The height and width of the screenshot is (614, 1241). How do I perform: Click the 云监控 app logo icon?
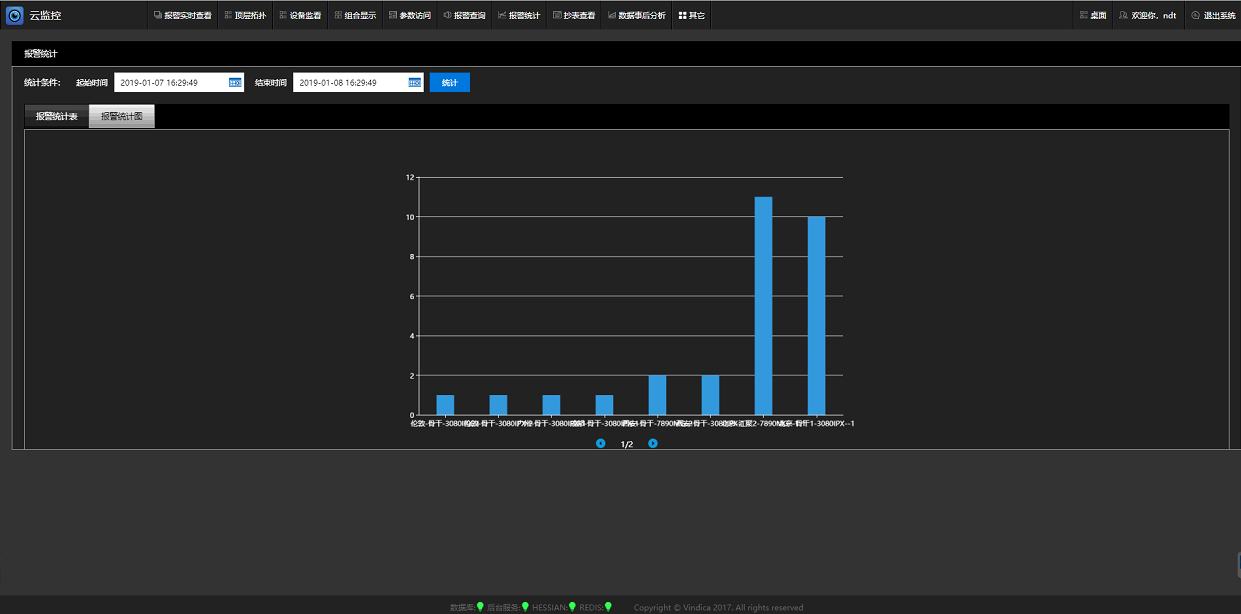[x=15, y=15]
